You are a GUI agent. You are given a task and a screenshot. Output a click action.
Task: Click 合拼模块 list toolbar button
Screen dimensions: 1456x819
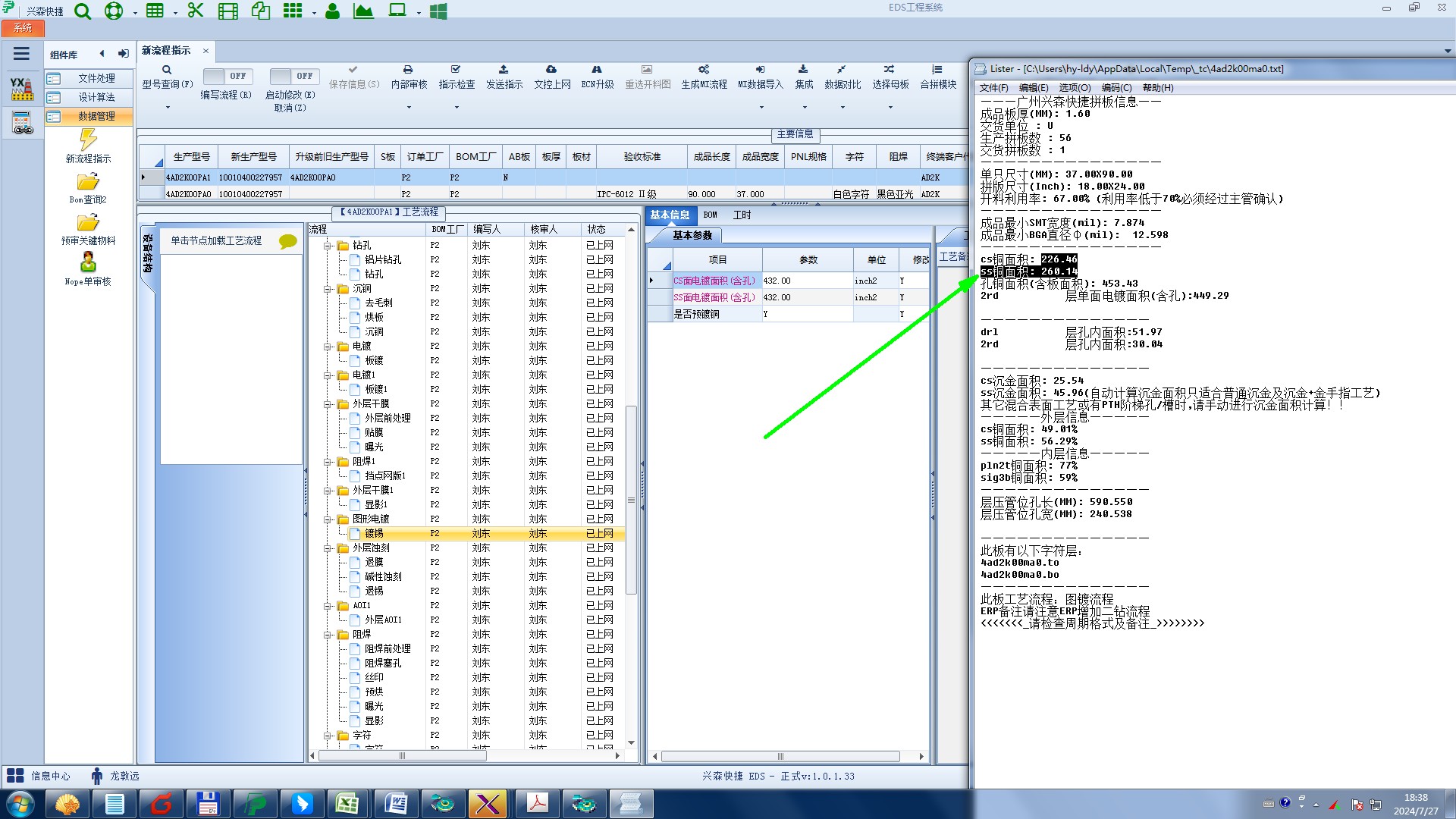[x=938, y=77]
